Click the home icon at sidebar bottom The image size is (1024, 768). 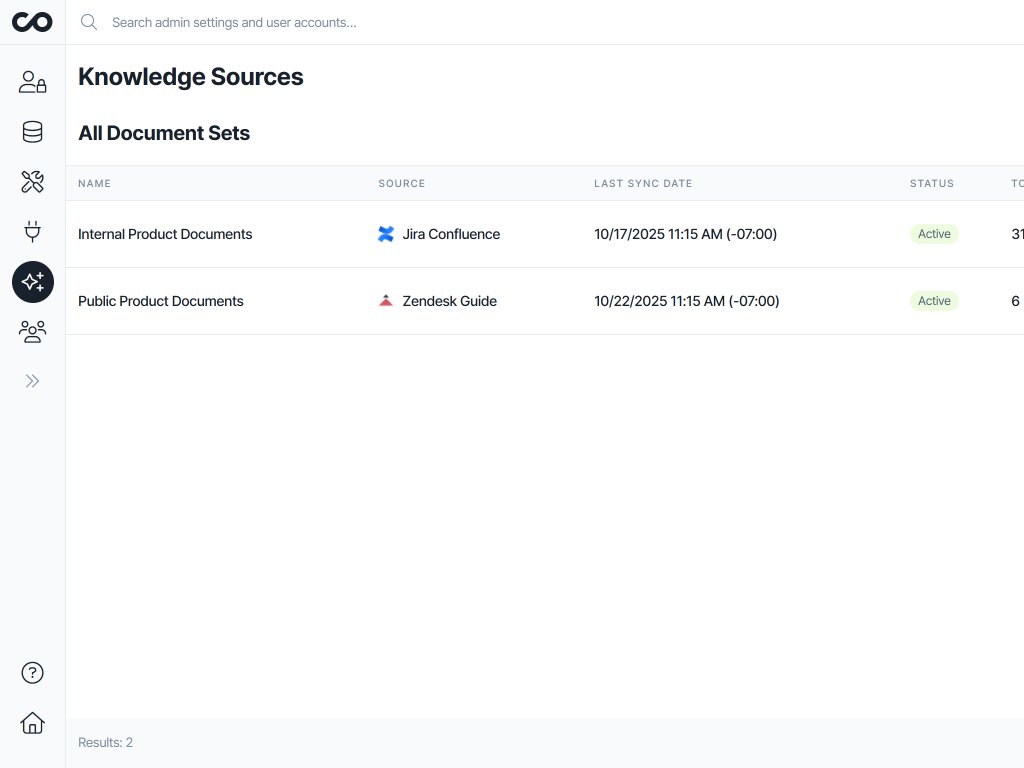[32, 723]
